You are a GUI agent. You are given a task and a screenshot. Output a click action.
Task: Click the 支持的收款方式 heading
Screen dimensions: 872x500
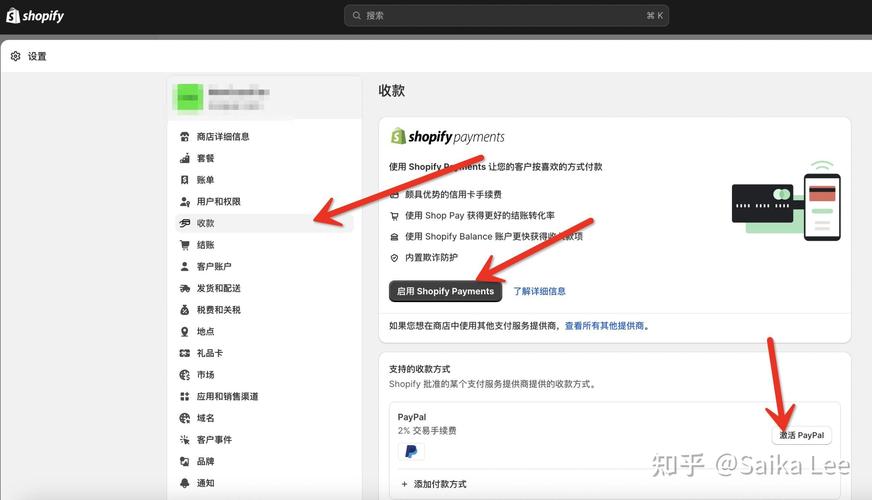[419, 369]
